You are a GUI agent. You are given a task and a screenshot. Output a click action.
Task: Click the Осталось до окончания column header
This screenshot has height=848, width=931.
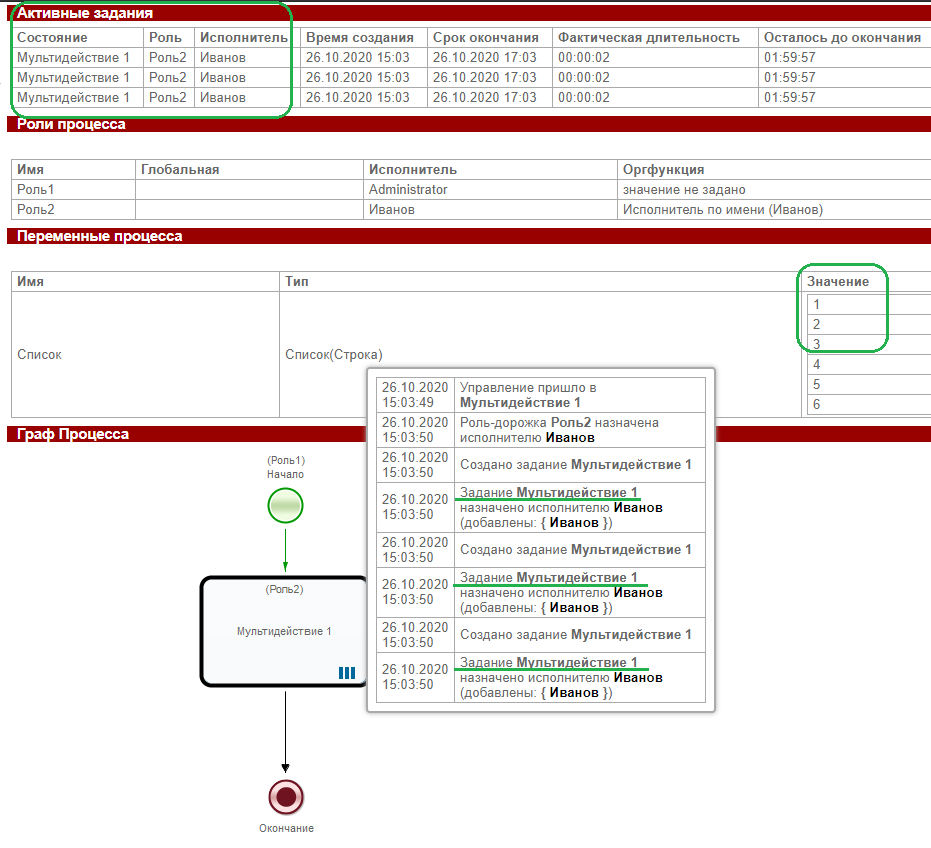(842, 37)
